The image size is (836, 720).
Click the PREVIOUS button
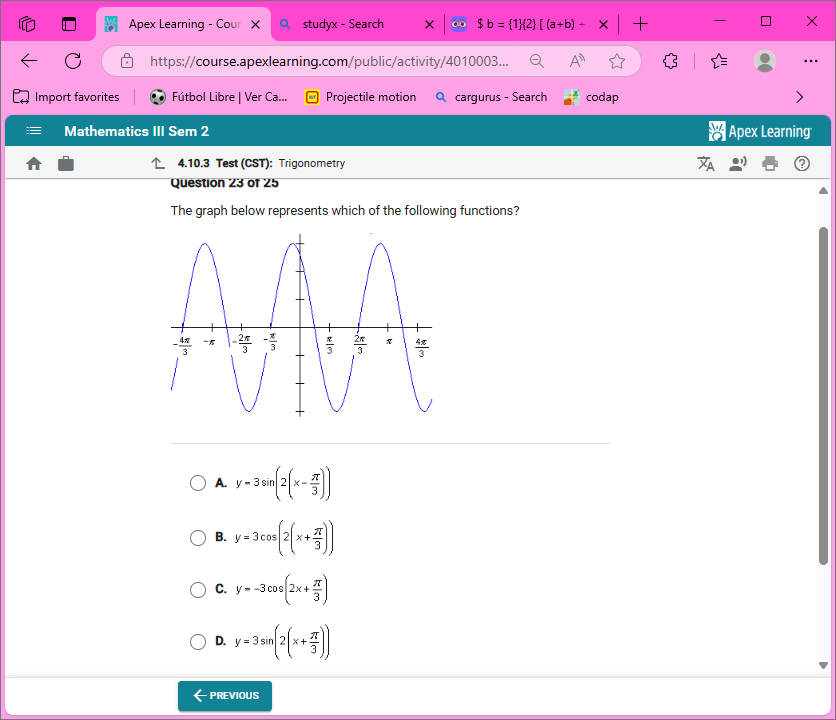point(224,696)
